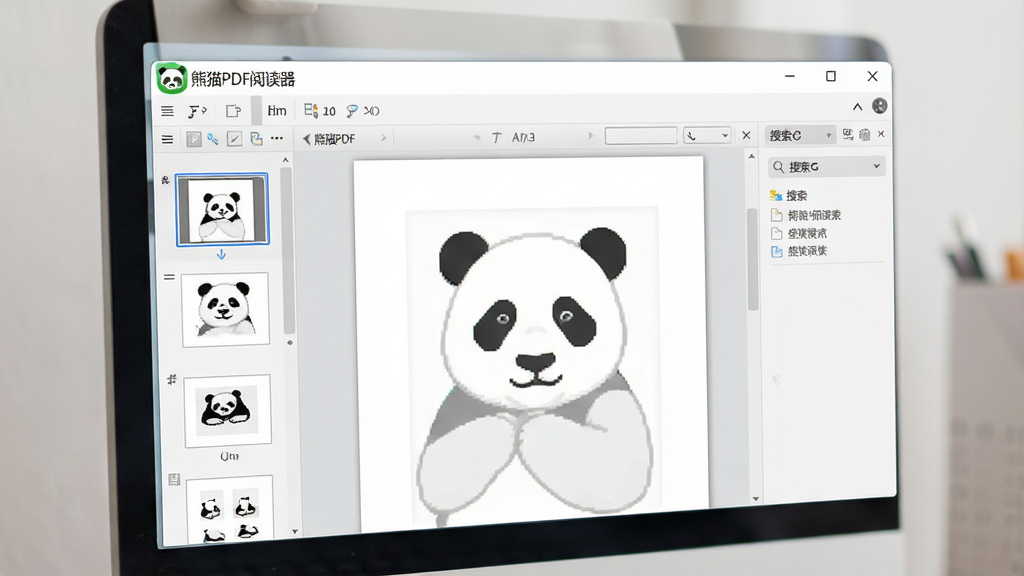Click the blue pin icon in top toolbar
The image size is (1024, 576).
(351, 111)
